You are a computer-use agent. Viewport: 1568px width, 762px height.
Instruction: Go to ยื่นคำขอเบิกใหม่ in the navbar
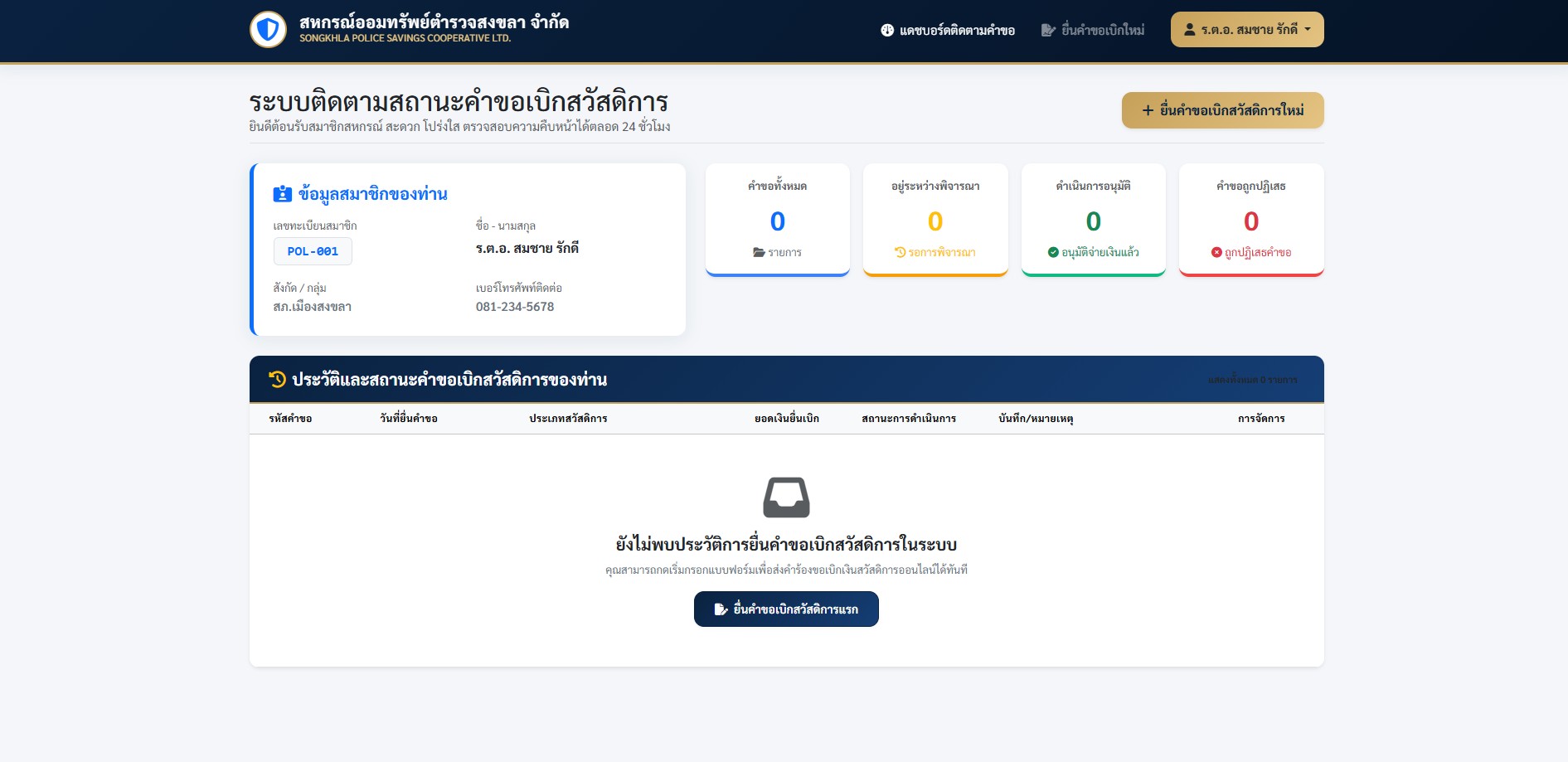1093,31
